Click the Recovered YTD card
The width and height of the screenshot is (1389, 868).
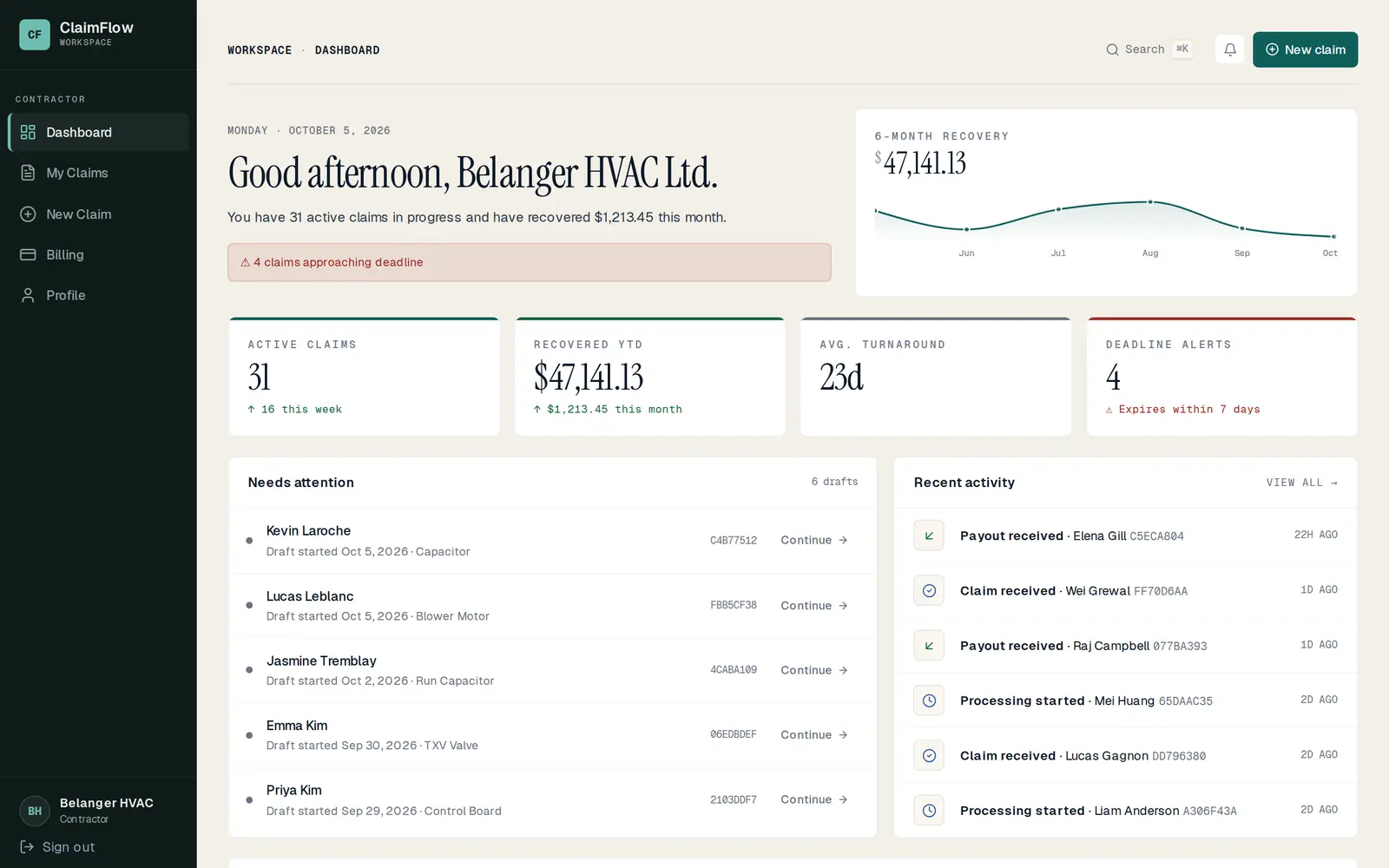point(649,376)
